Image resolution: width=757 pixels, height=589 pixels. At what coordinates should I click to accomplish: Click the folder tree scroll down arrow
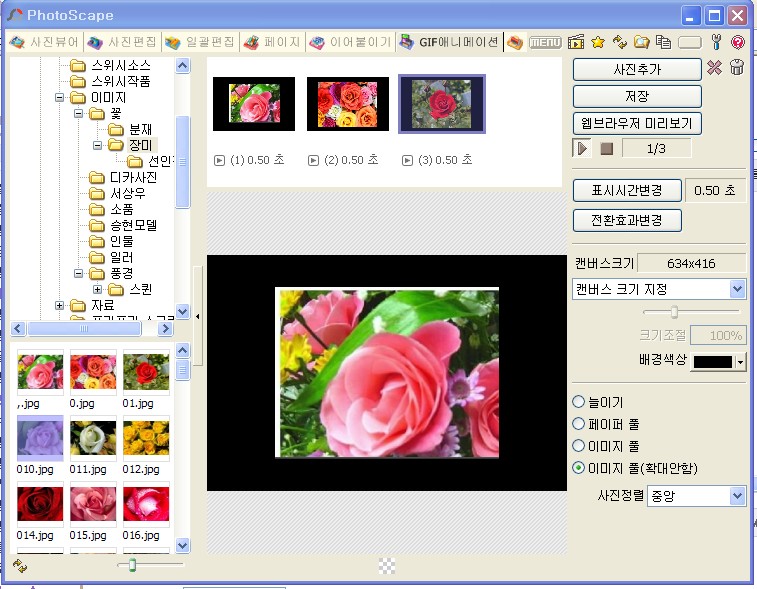click(x=182, y=311)
